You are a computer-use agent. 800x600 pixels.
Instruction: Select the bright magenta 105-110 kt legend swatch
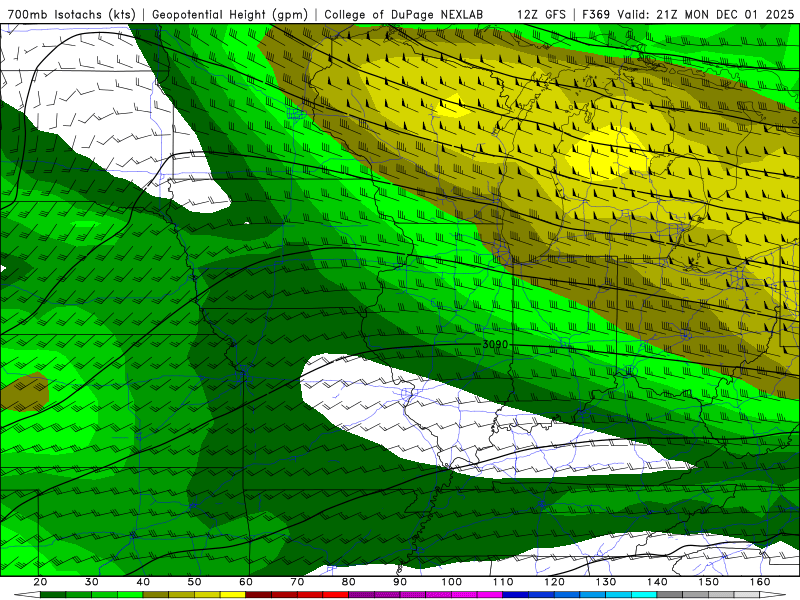[x=490, y=595]
